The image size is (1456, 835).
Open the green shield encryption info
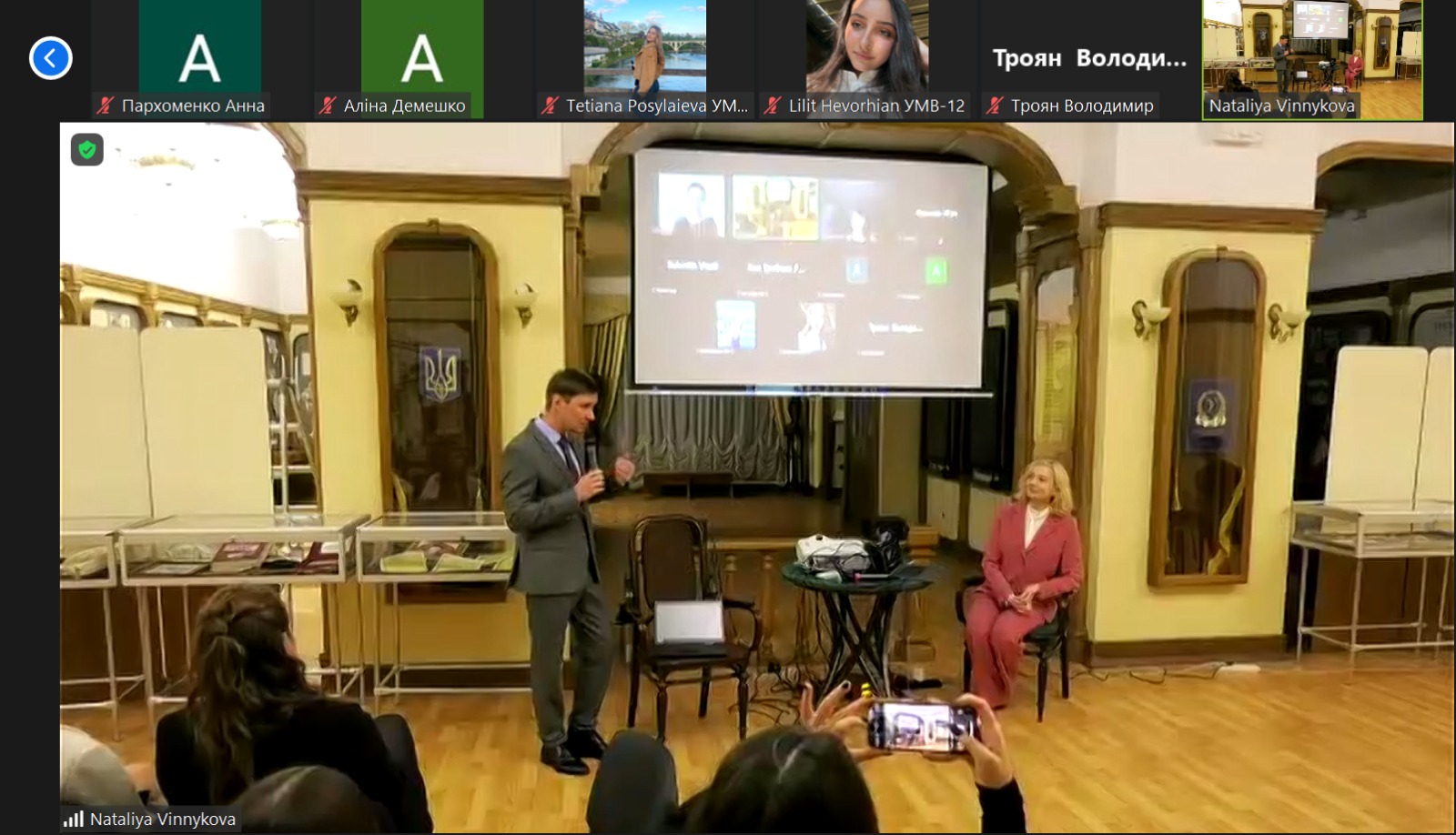click(87, 149)
